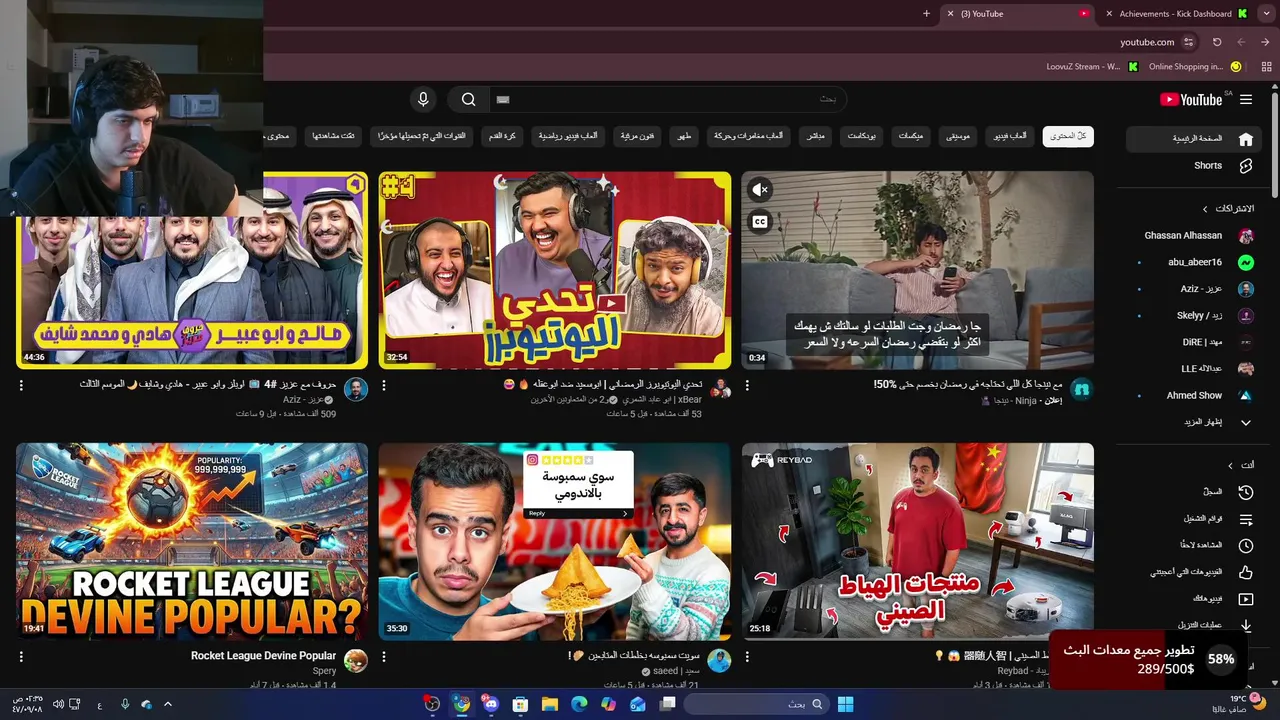
Task: Open options menu for Huroof with Aziz video
Action: coord(21,385)
